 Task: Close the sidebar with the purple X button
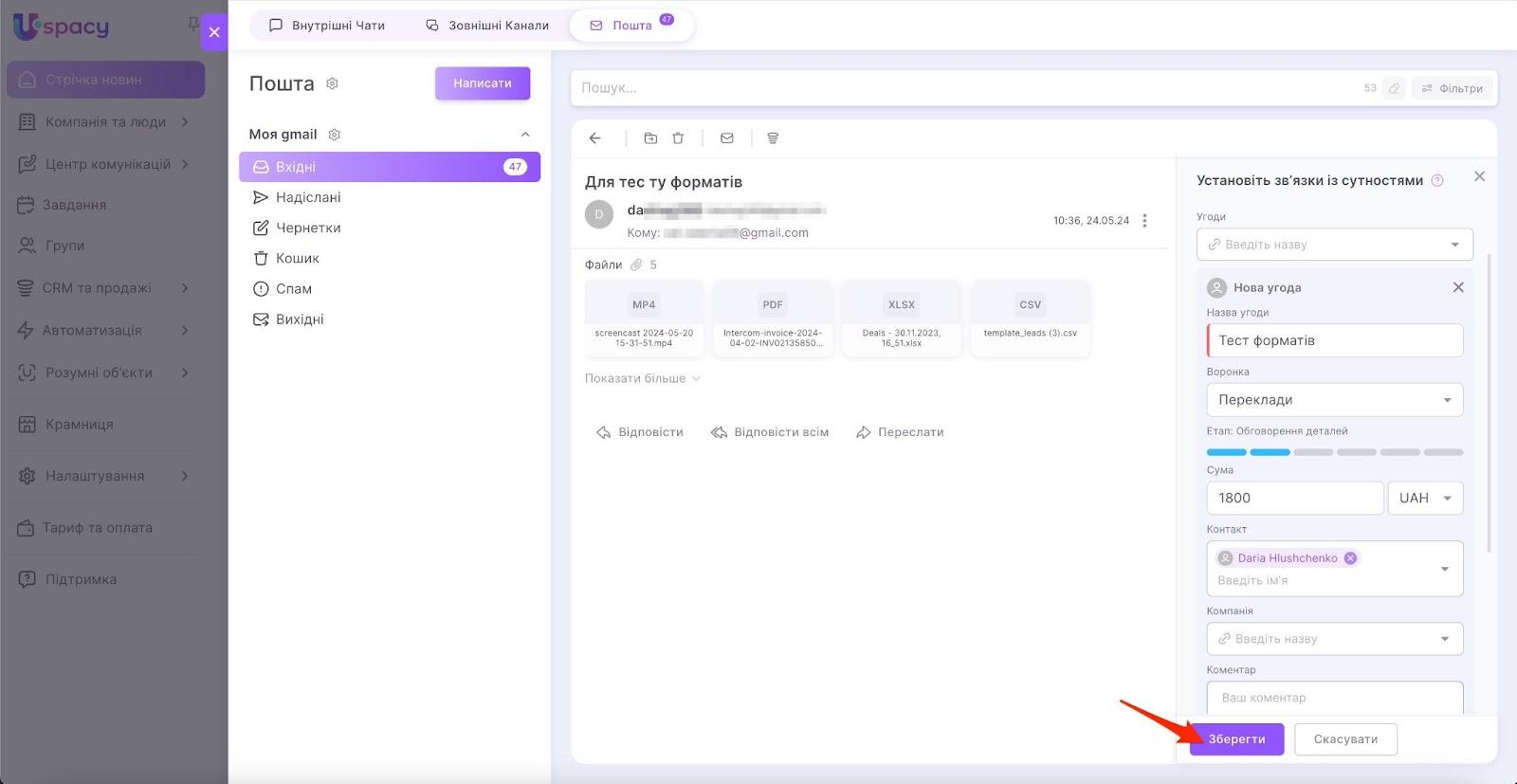pyautogui.click(x=214, y=32)
